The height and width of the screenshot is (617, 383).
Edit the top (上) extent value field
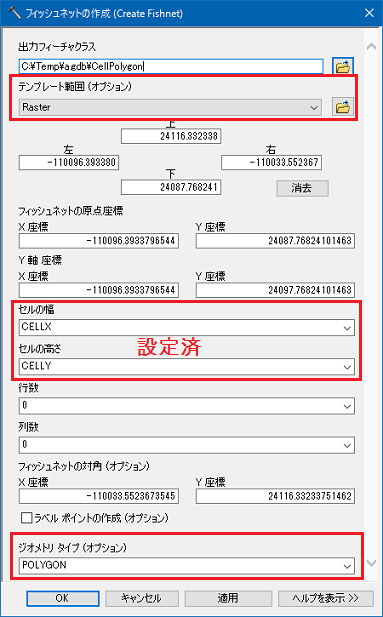(171, 137)
